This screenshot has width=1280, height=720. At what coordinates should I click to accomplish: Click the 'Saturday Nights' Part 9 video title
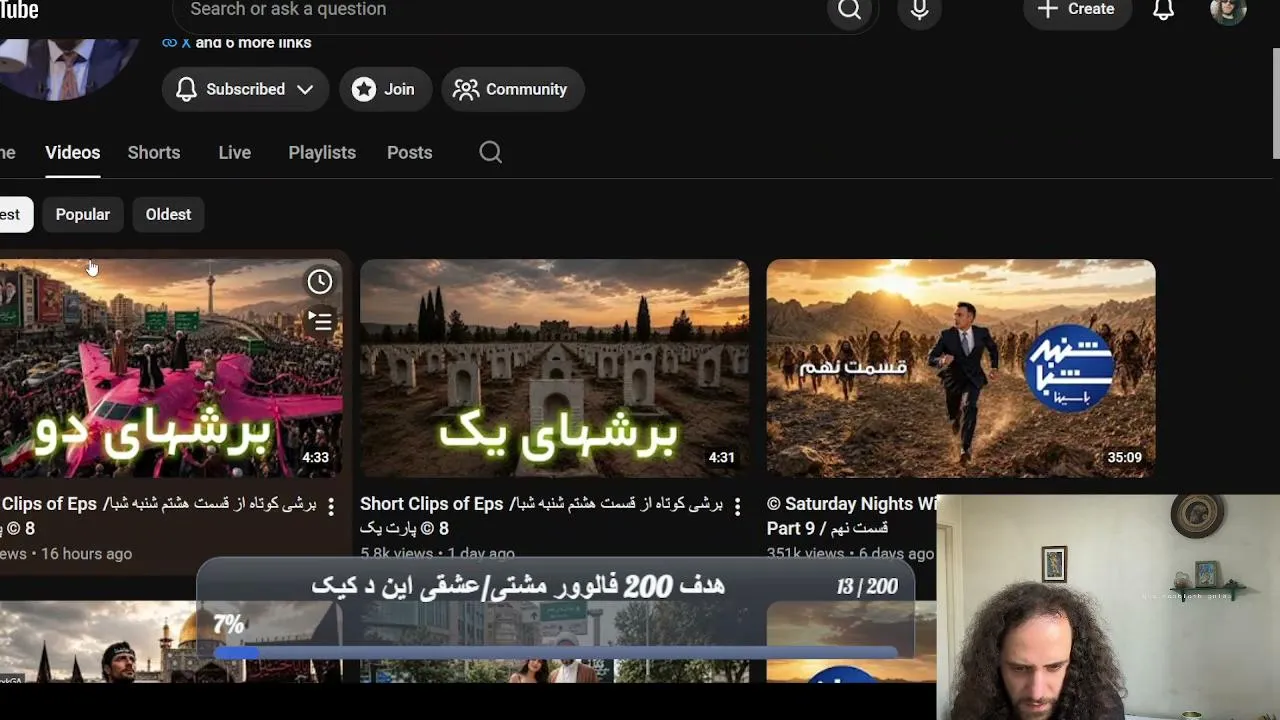pos(852,516)
